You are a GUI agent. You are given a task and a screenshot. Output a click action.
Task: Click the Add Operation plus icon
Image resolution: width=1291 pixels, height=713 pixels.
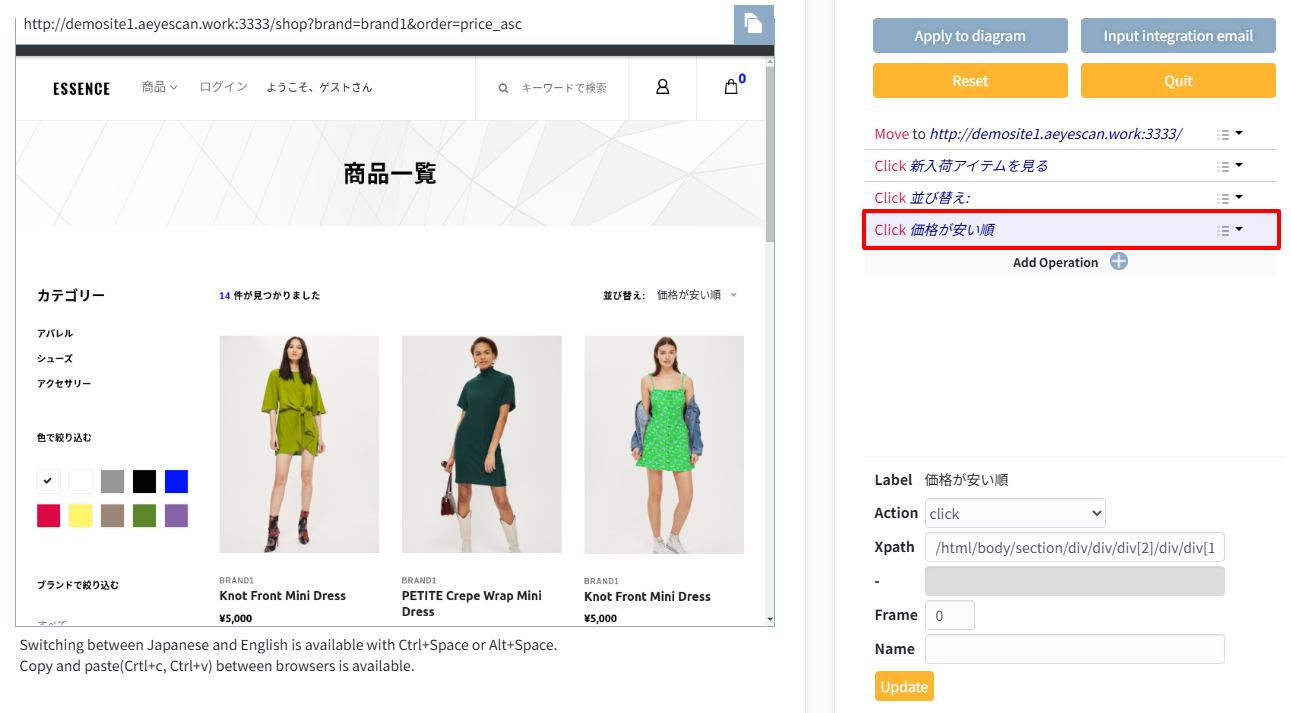coord(1119,262)
